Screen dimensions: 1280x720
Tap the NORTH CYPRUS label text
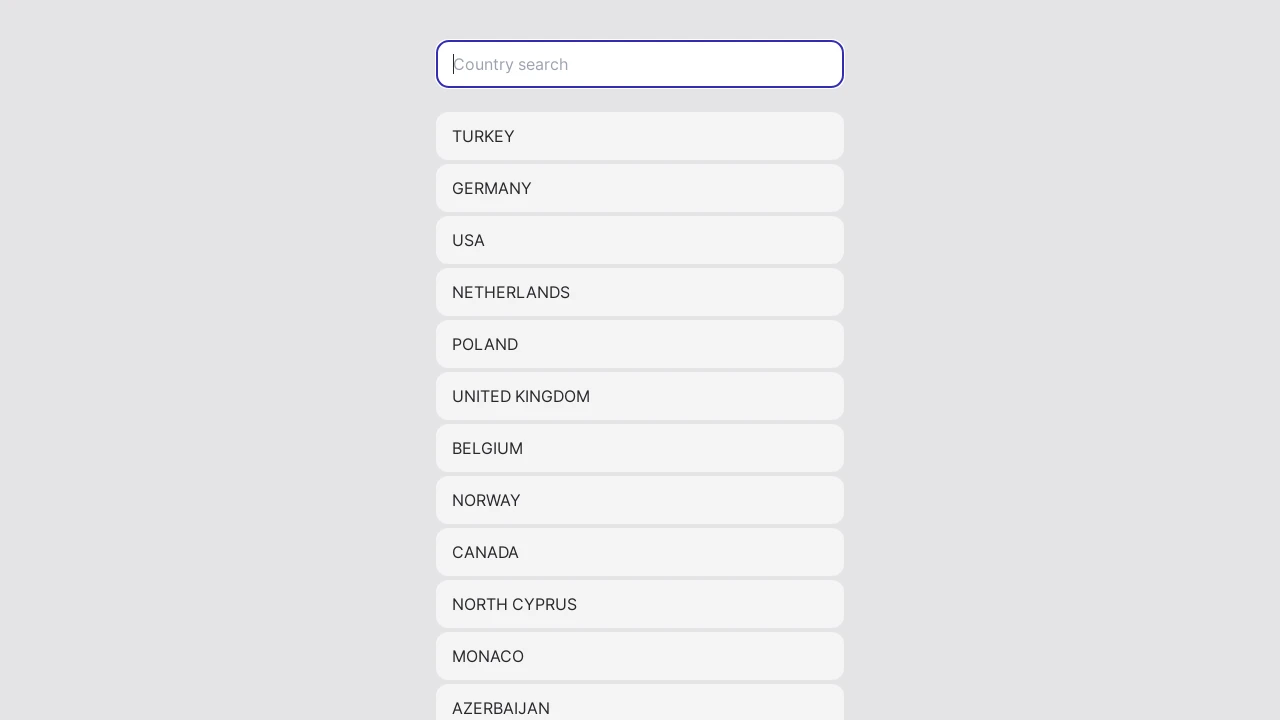(514, 604)
